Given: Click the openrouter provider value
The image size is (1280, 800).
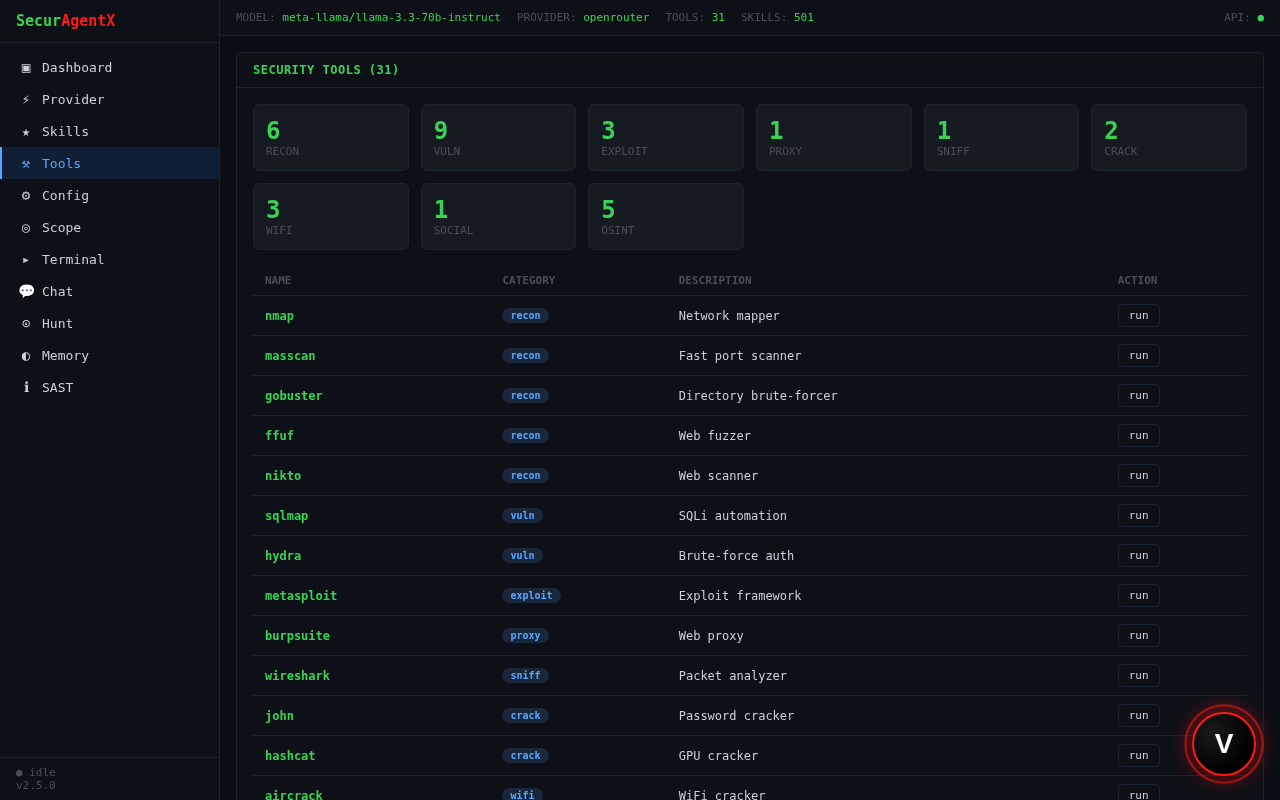Looking at the screenshot, I should tap(616, 18).
